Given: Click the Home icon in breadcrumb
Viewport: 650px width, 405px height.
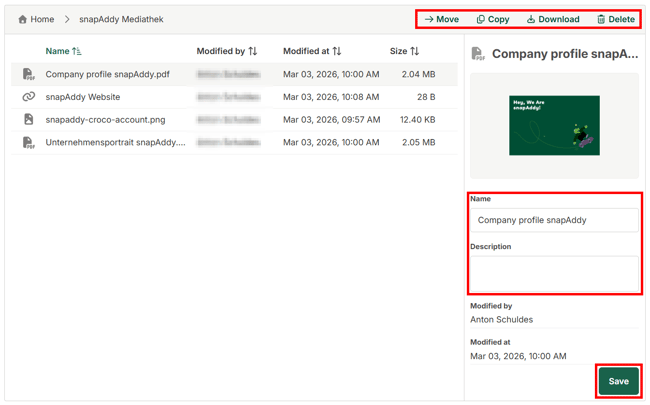Looking at the screenshot, I should (23, 19).
